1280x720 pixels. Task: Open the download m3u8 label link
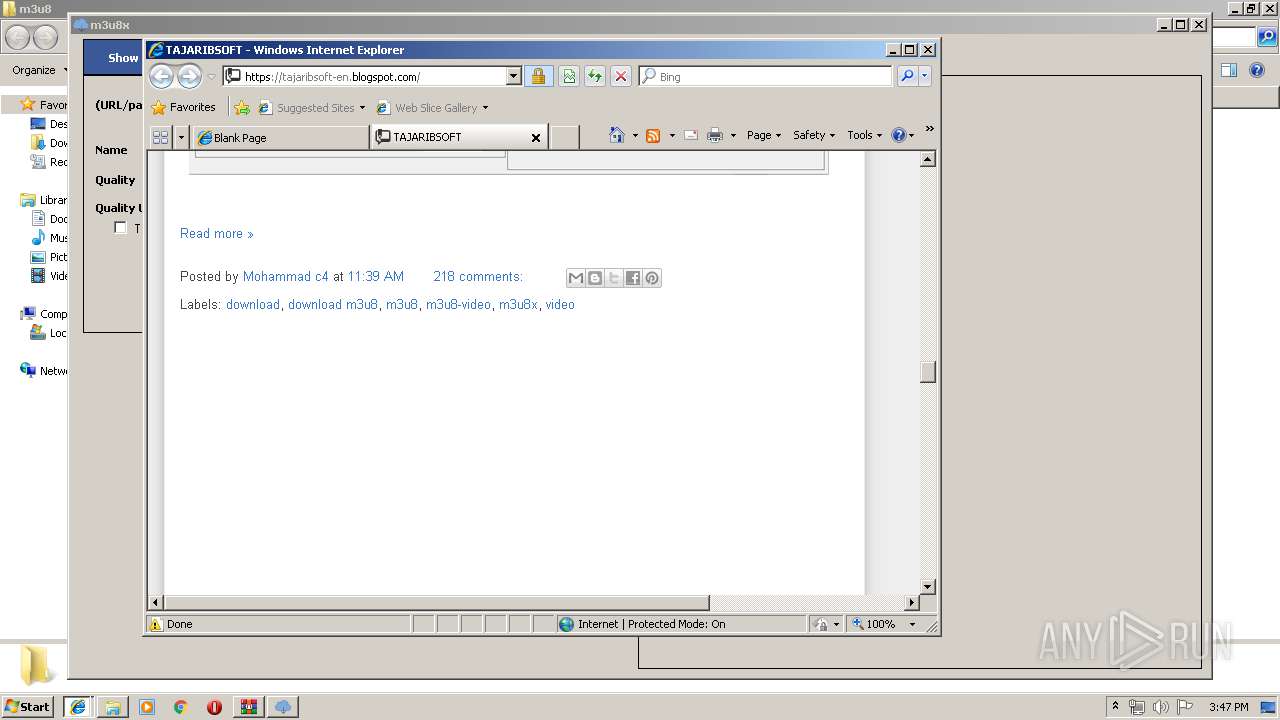pos(333,305)
